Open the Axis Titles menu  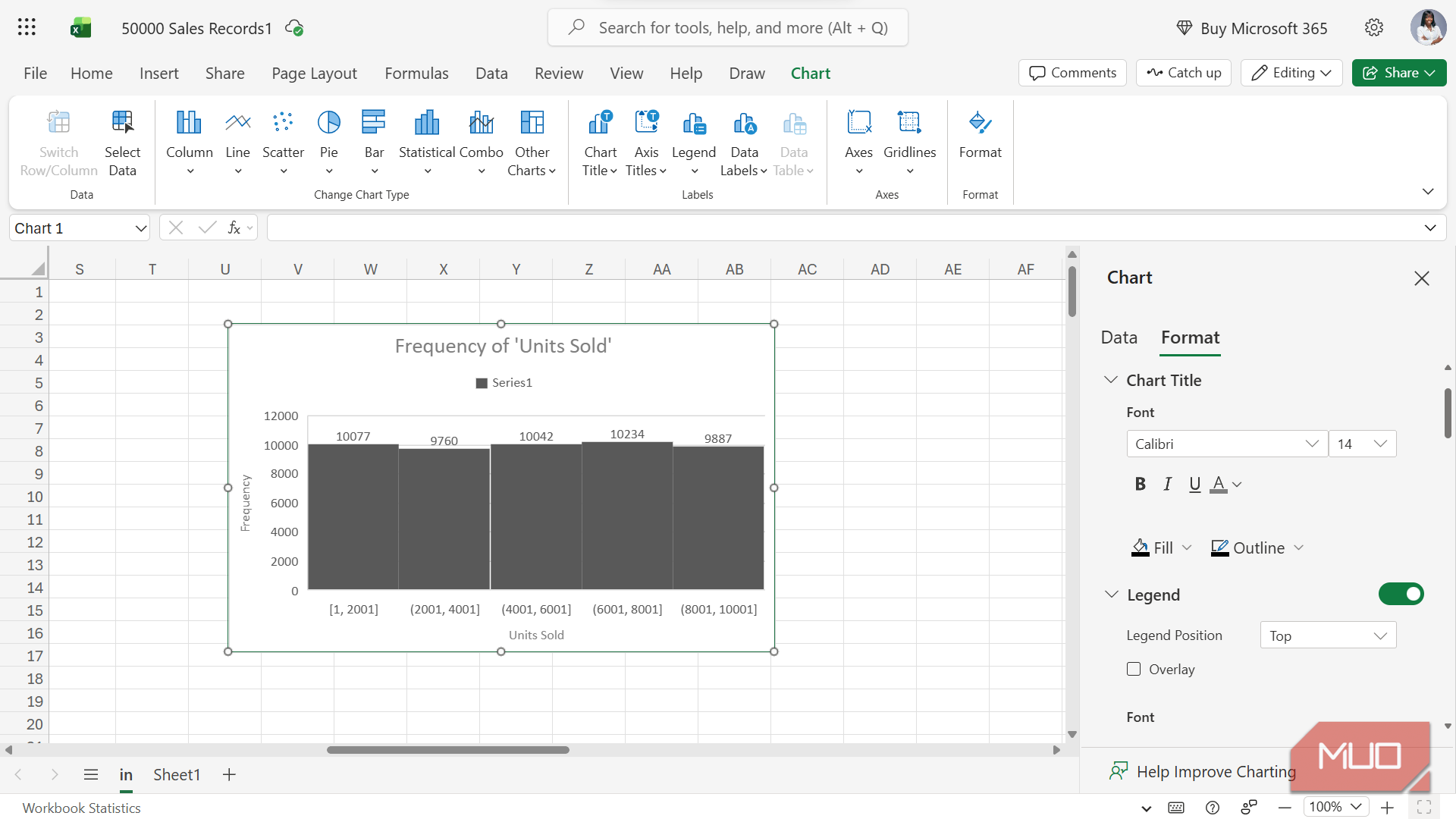click(x=646, y=143)
